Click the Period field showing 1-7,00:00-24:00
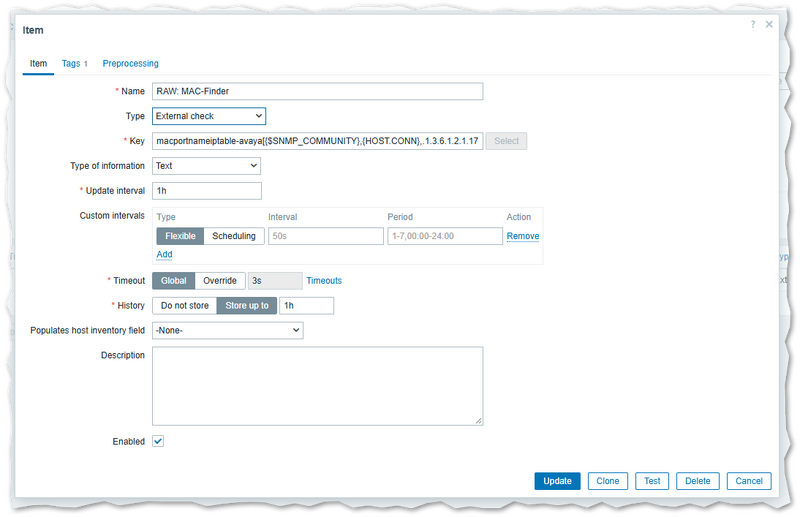This screenshot has width=800, height=517. click(x=445, y=236)
